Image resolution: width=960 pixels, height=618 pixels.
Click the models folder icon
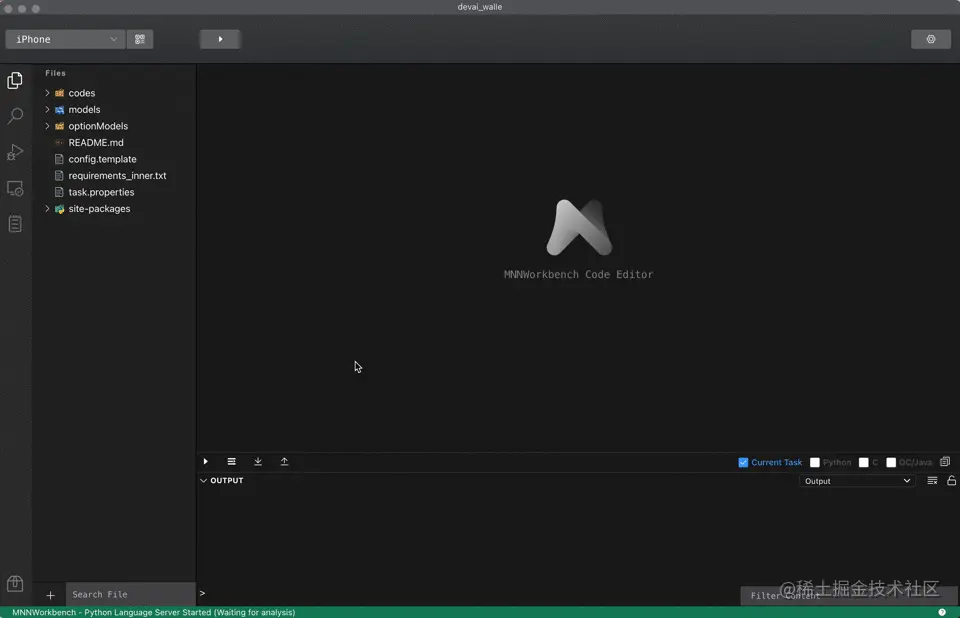click(59, 110)
